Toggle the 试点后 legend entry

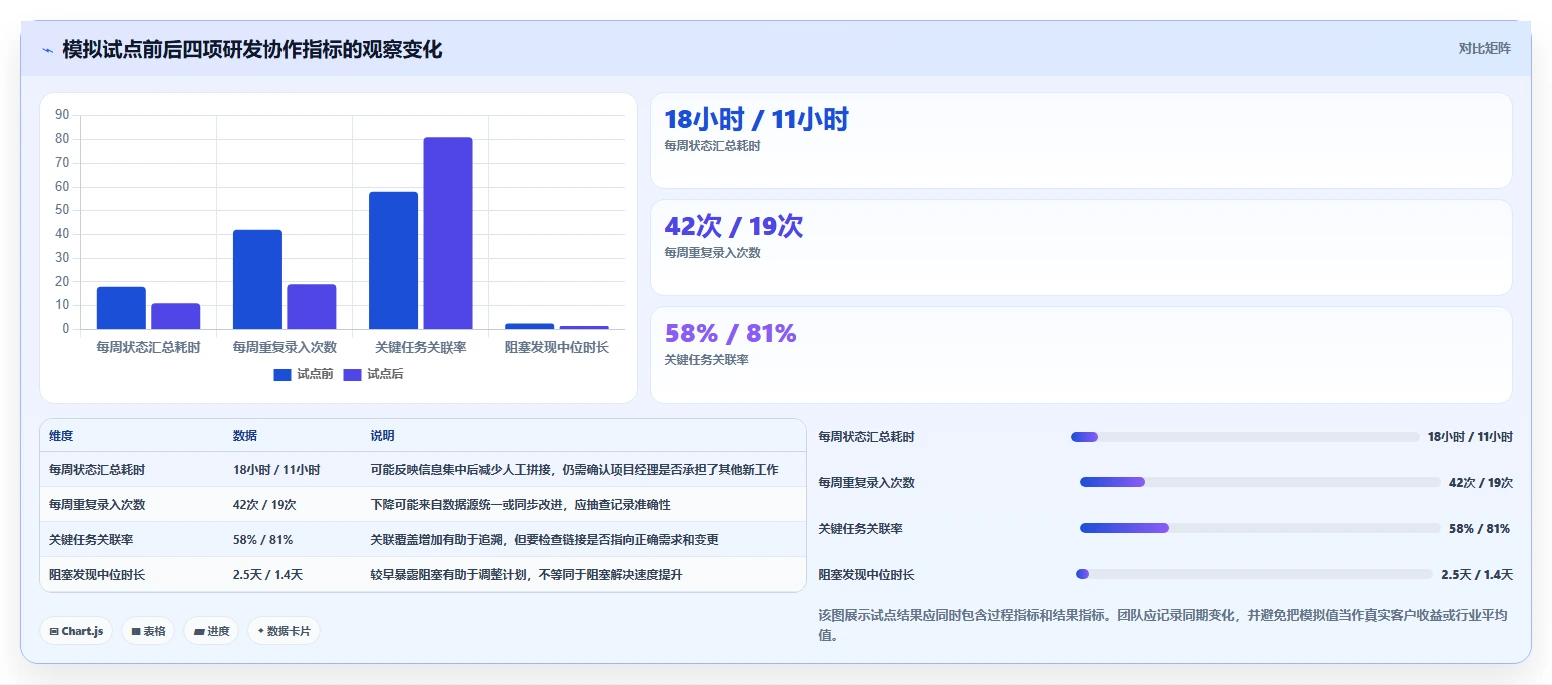(373, 374)
